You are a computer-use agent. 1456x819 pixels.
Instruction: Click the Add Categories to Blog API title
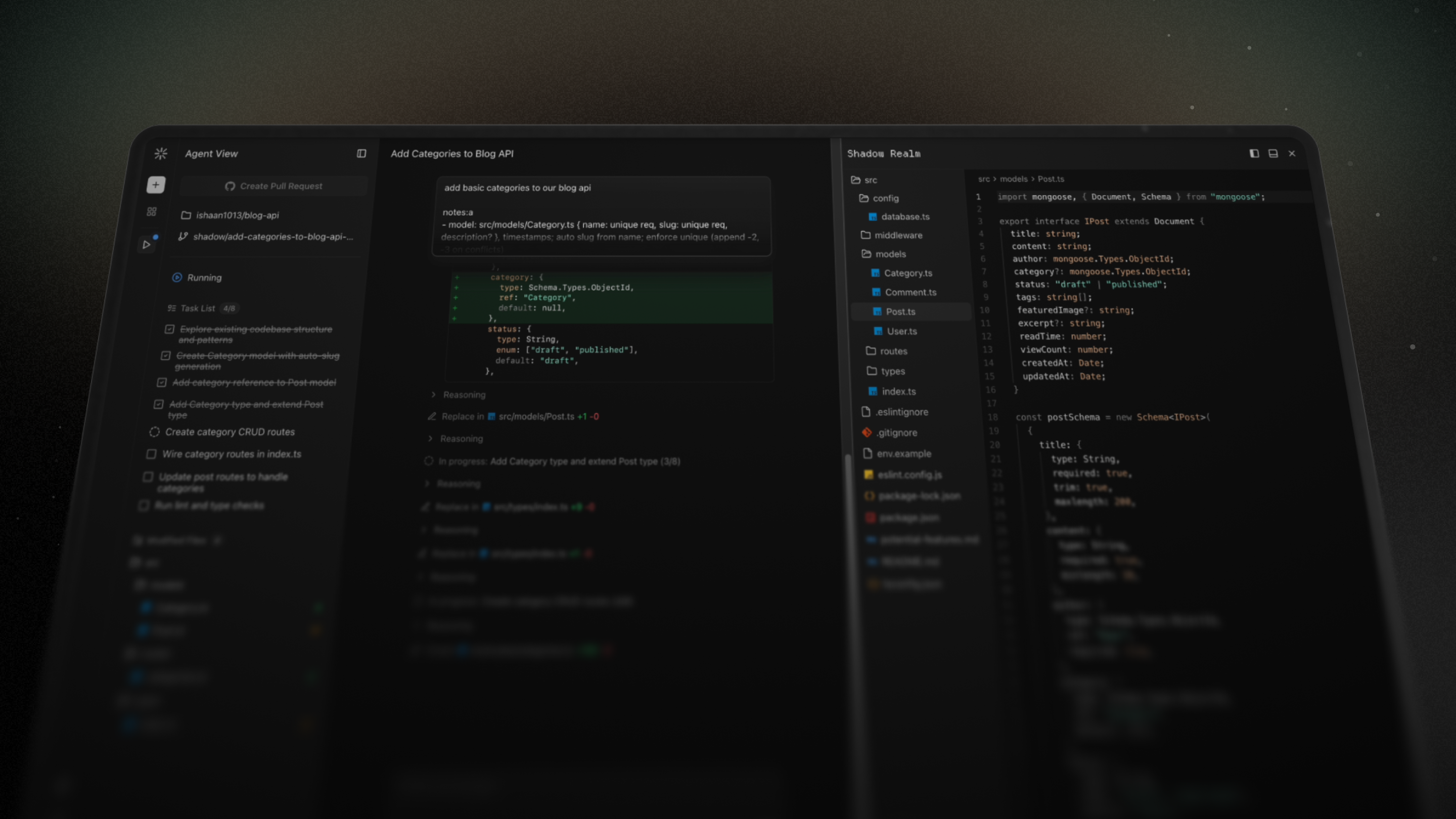click(452, 154)
